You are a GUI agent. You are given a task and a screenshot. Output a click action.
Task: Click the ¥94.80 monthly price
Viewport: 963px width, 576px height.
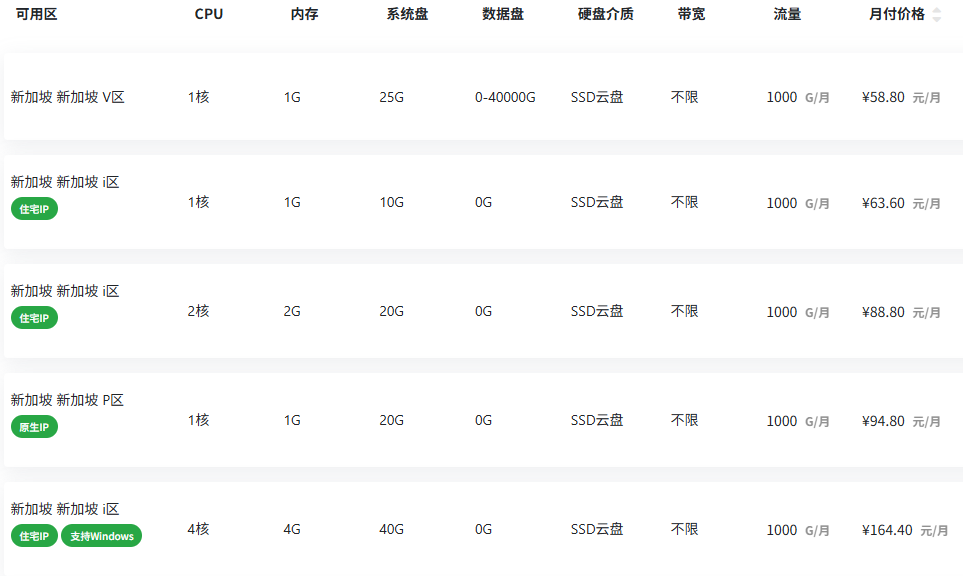(883, 421)
